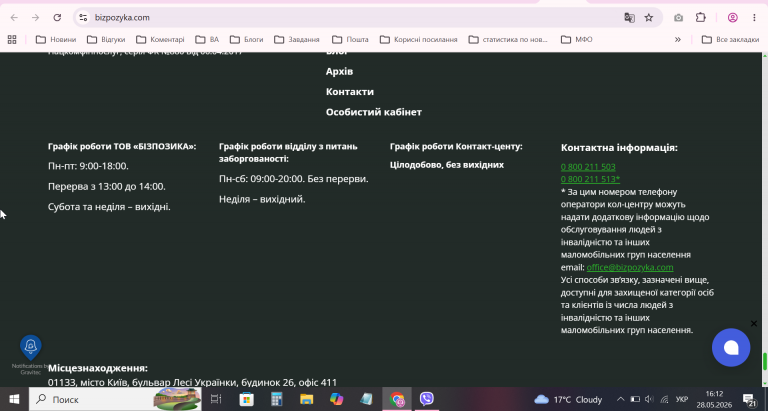This screenshot has width=768, height=411.
Task: Open the Все закладки folder
Action: [x=730, y=39]
